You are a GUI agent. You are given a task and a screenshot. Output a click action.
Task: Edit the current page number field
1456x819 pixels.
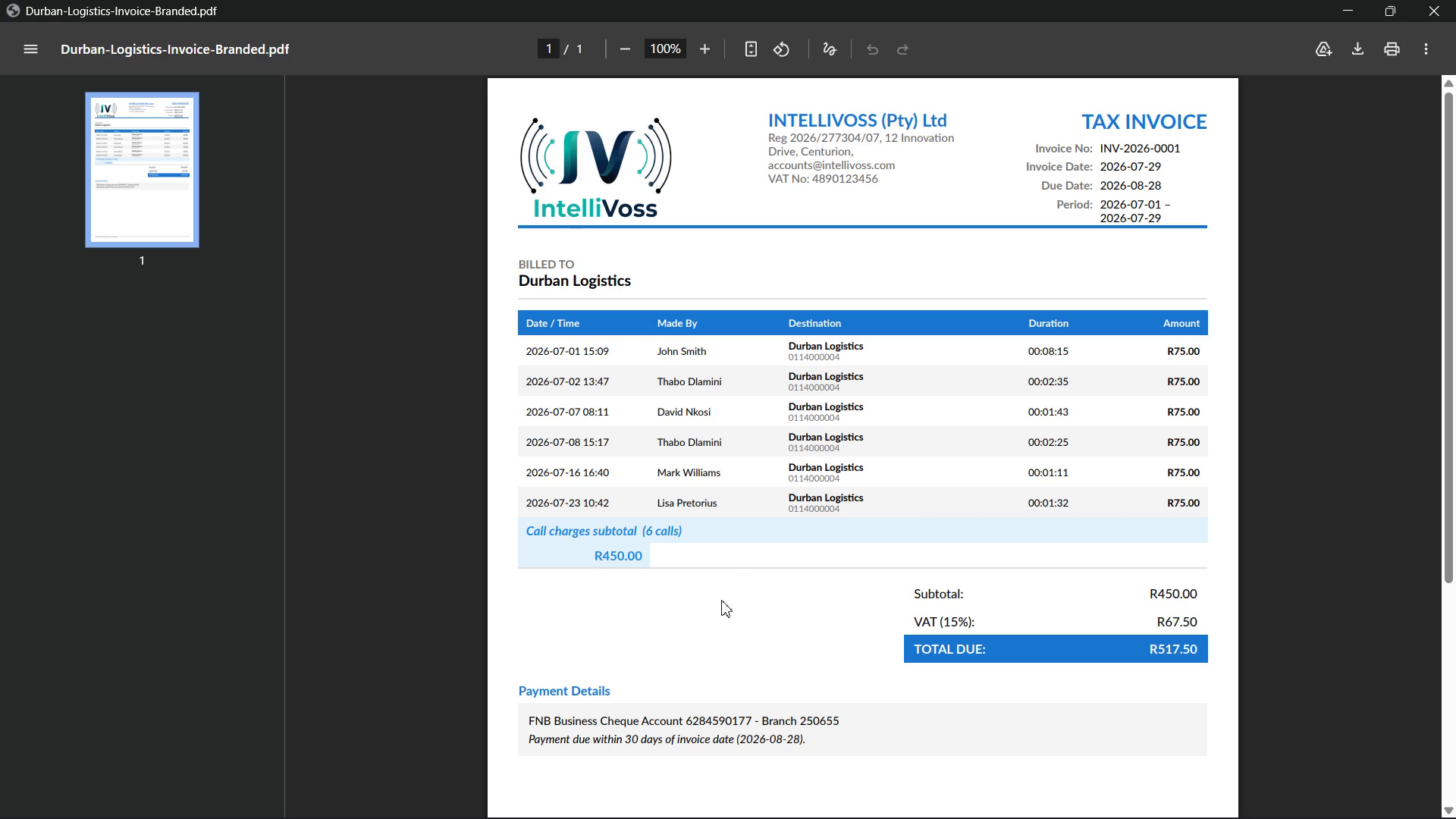click(x=548, y=49)
